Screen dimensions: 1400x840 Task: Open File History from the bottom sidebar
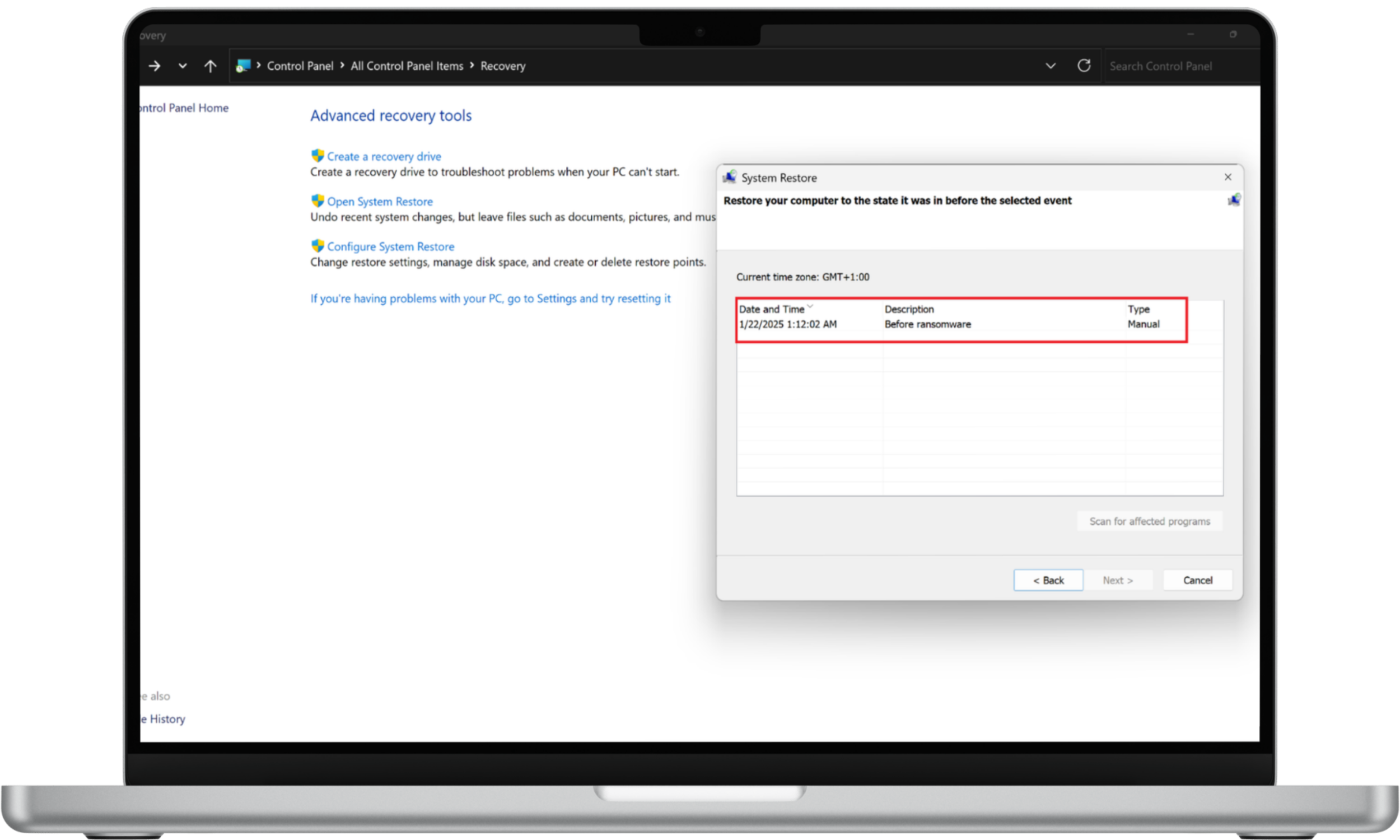[164, 718]
